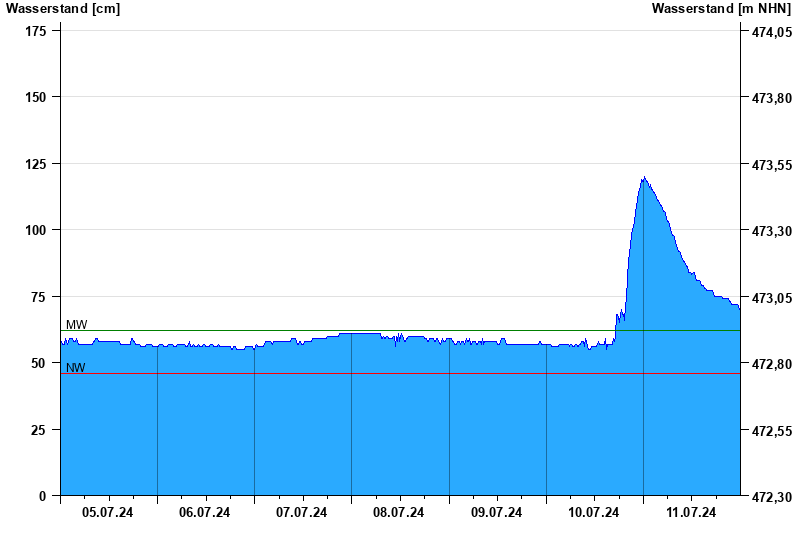Screen dimensions: 800x550
Task: Click the 06.07.24 date label
Action: 205,512
